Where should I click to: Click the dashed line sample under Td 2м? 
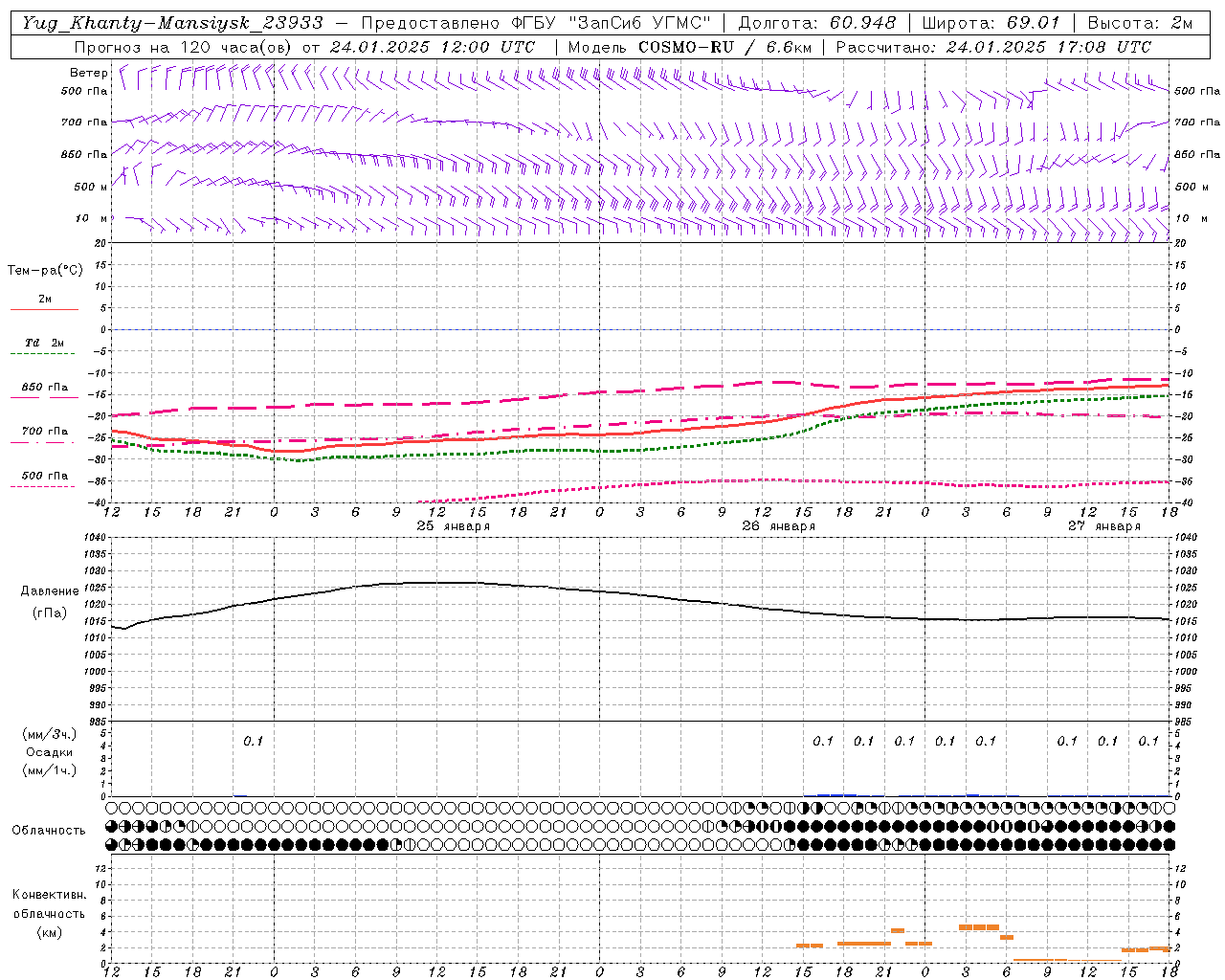coord(42,354)
